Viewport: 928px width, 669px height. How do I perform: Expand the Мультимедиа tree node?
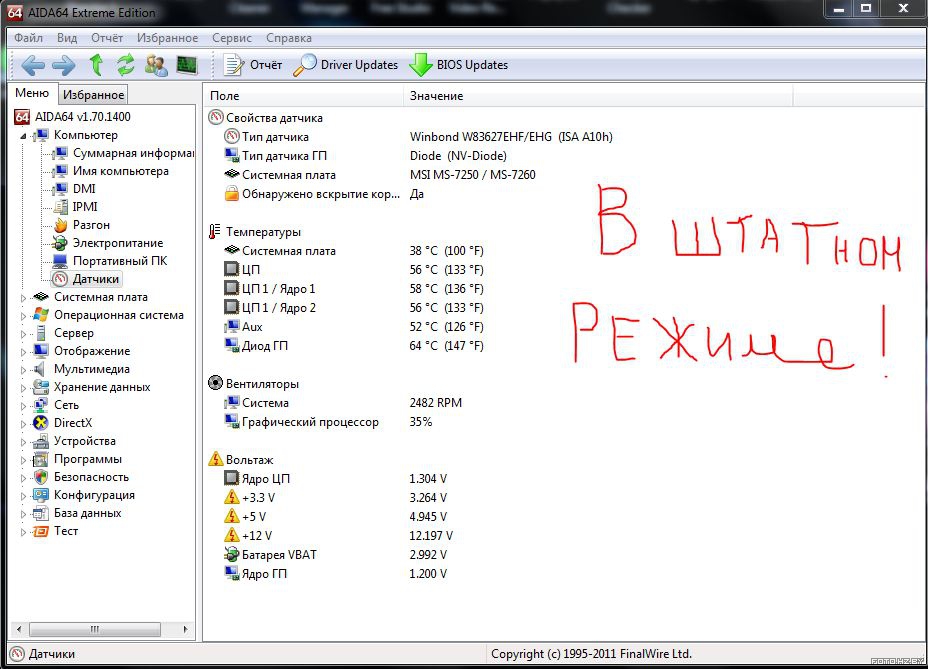coord(24,370)
